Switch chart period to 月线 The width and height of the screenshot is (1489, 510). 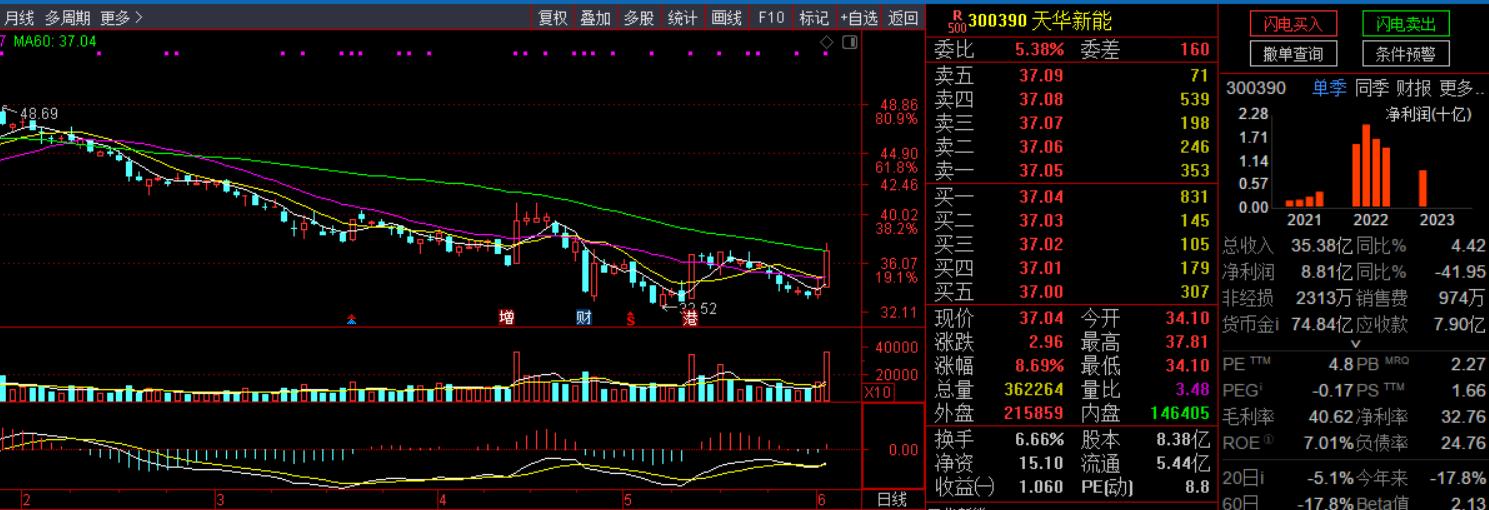[18, 17]
